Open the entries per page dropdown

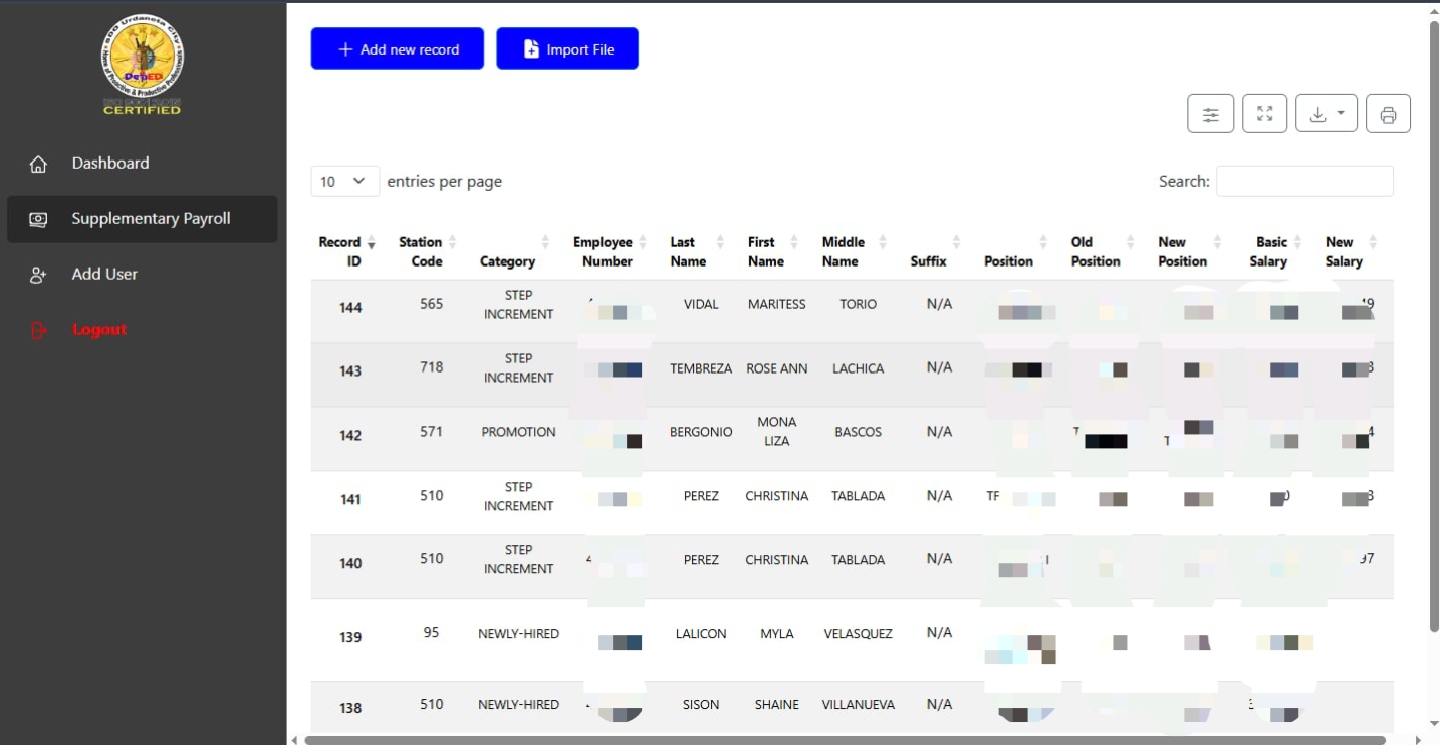coord(345,181)
